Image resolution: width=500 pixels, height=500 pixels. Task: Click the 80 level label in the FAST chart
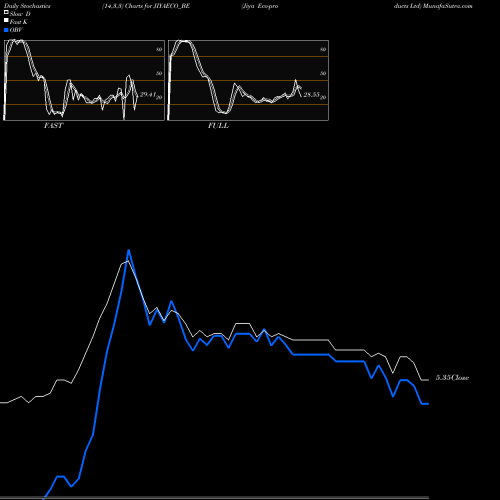pyautogui.click(x=159, y=49)
